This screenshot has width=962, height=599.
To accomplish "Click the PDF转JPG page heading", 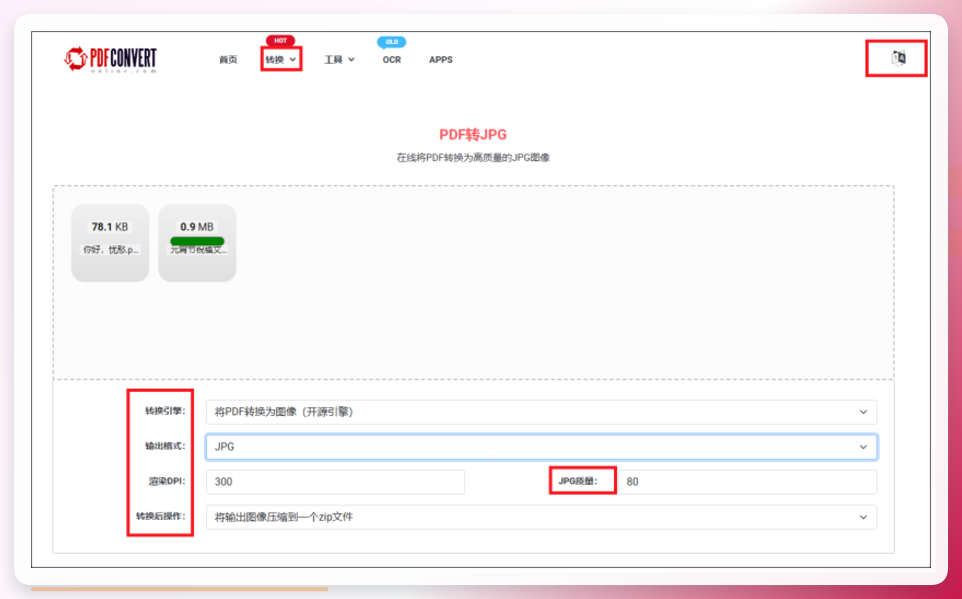I will pos(473,135).
